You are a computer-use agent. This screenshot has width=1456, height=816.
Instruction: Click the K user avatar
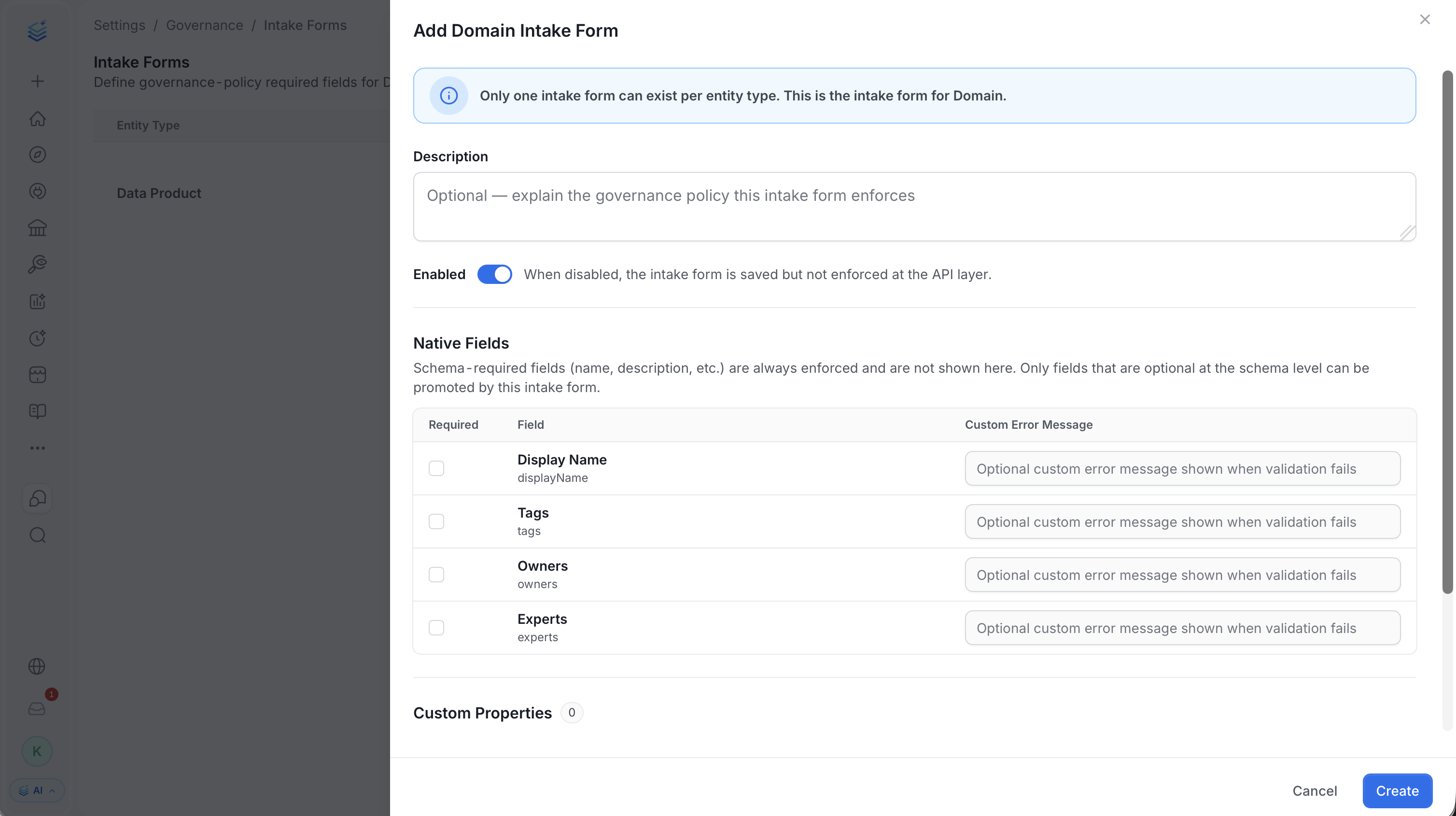pos(37,751)
